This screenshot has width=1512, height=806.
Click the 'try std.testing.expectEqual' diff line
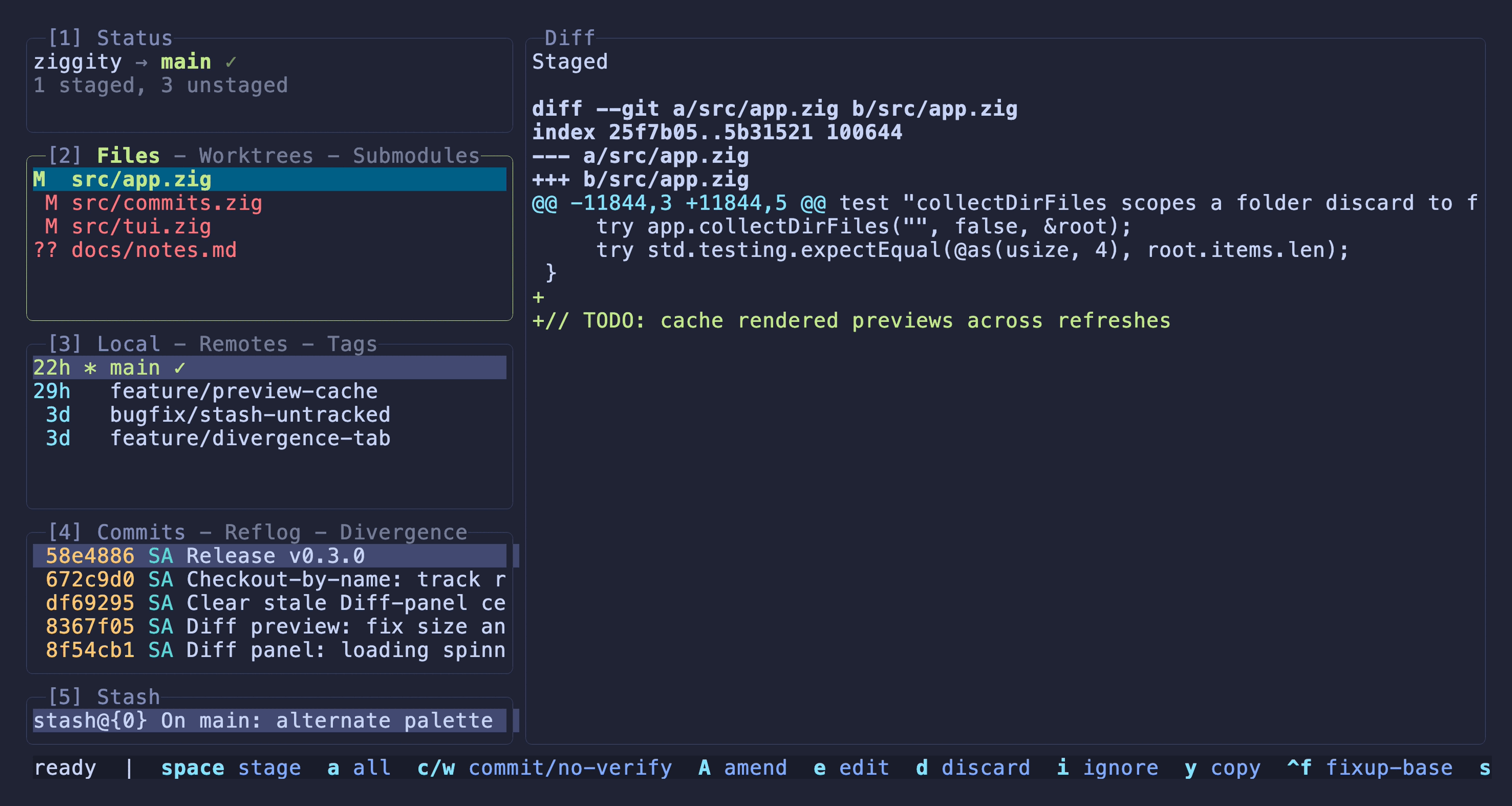point(972,250)
